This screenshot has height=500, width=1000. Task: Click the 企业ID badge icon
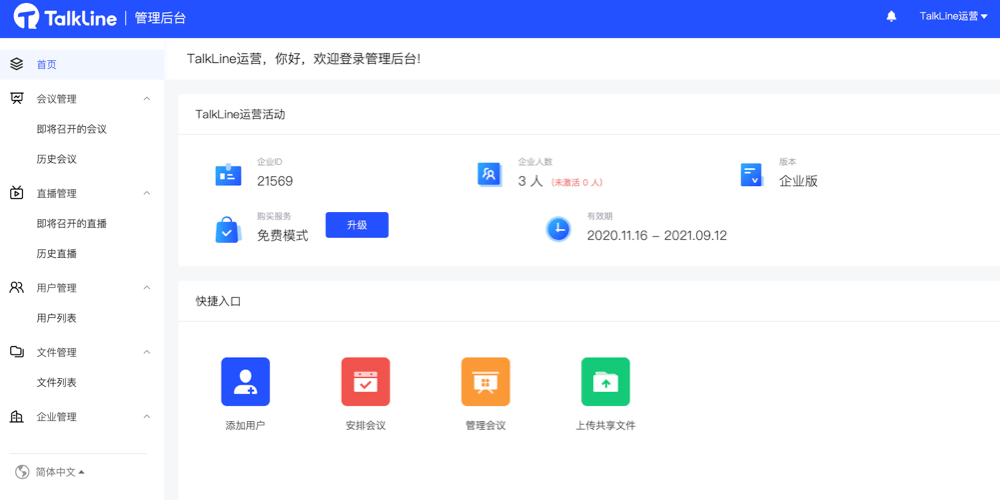[228, 175]
